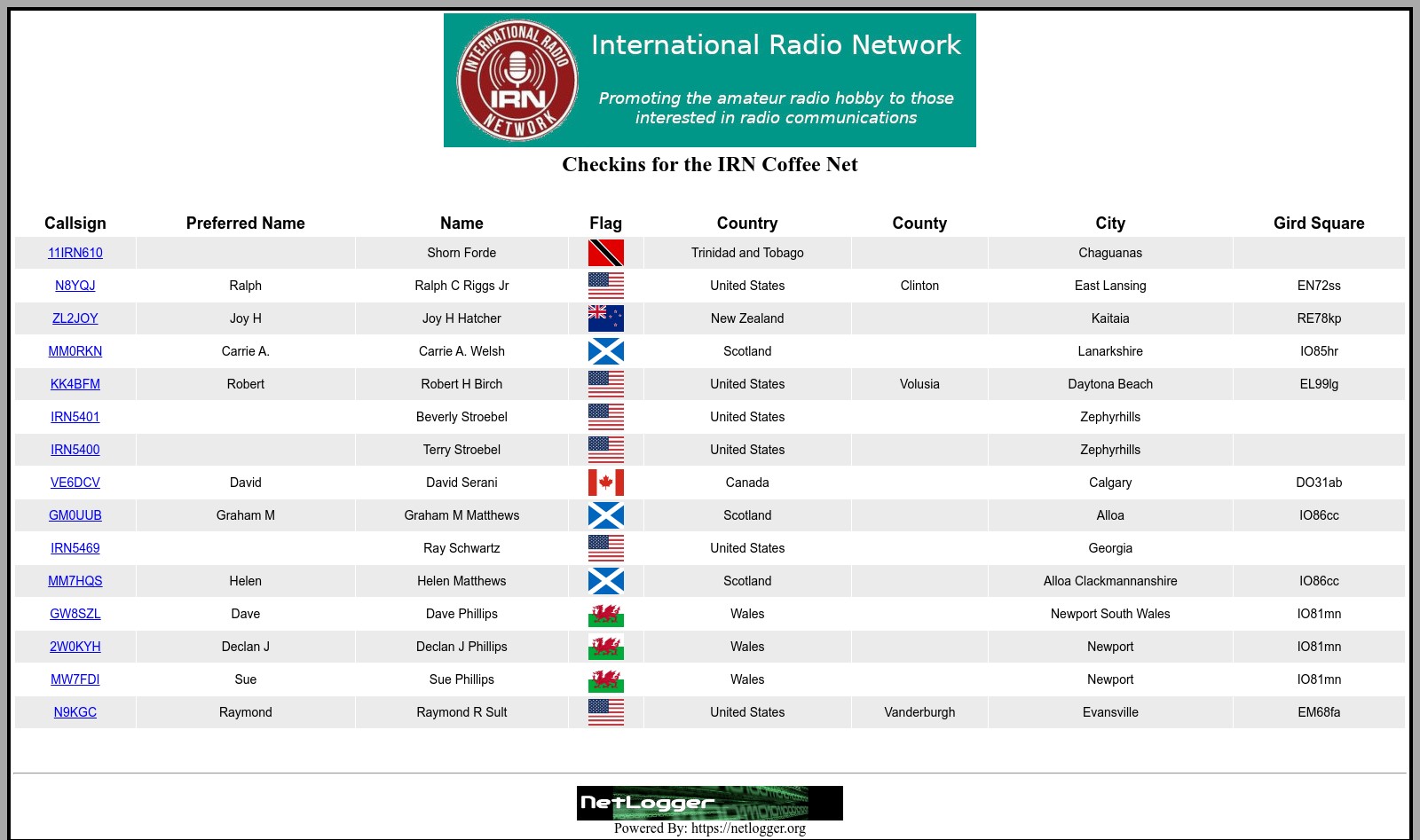Follow the ZL2JOY callsign link
The image size is (1420, 840).
[x=75, y=318]
